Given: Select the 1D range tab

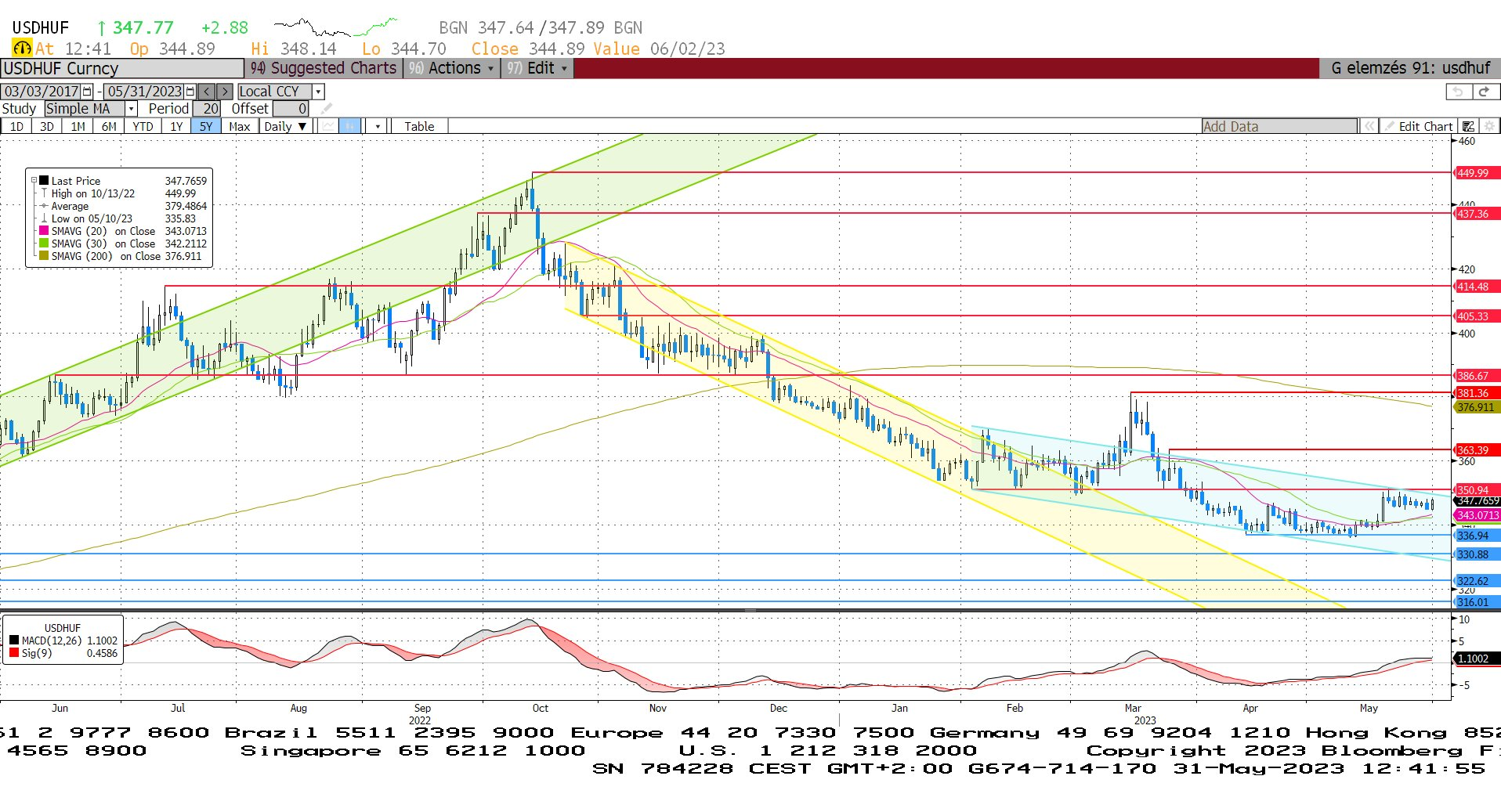Looking at the screenshot, I should (16, 126).
